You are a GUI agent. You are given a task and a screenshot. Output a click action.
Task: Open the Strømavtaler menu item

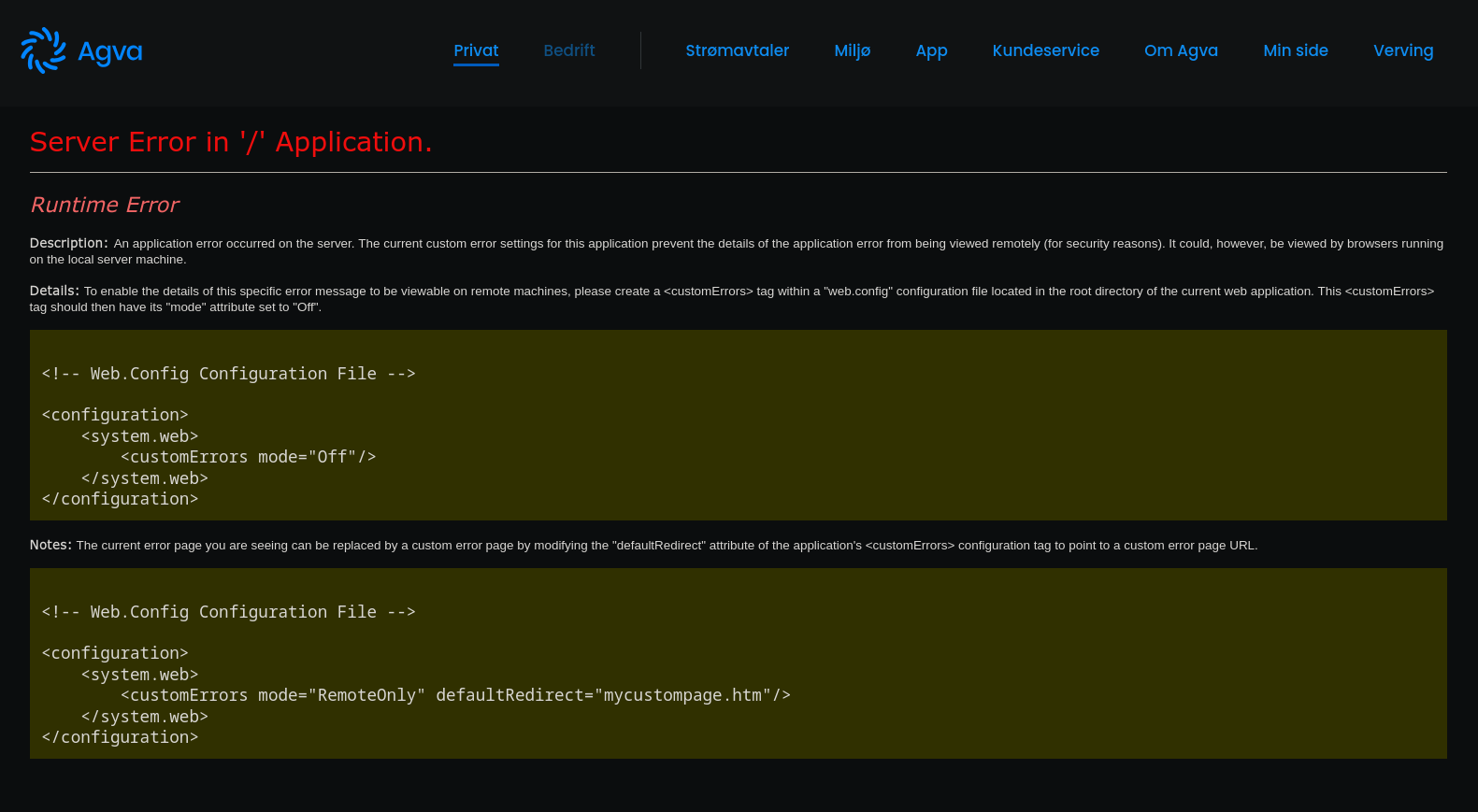[x=738, y=50]
